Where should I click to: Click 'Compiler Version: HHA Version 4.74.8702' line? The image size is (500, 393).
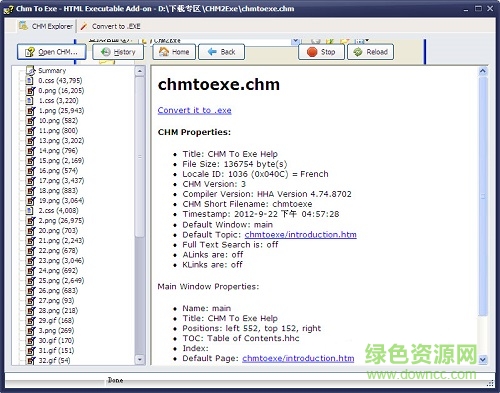(x=267, y=194)
